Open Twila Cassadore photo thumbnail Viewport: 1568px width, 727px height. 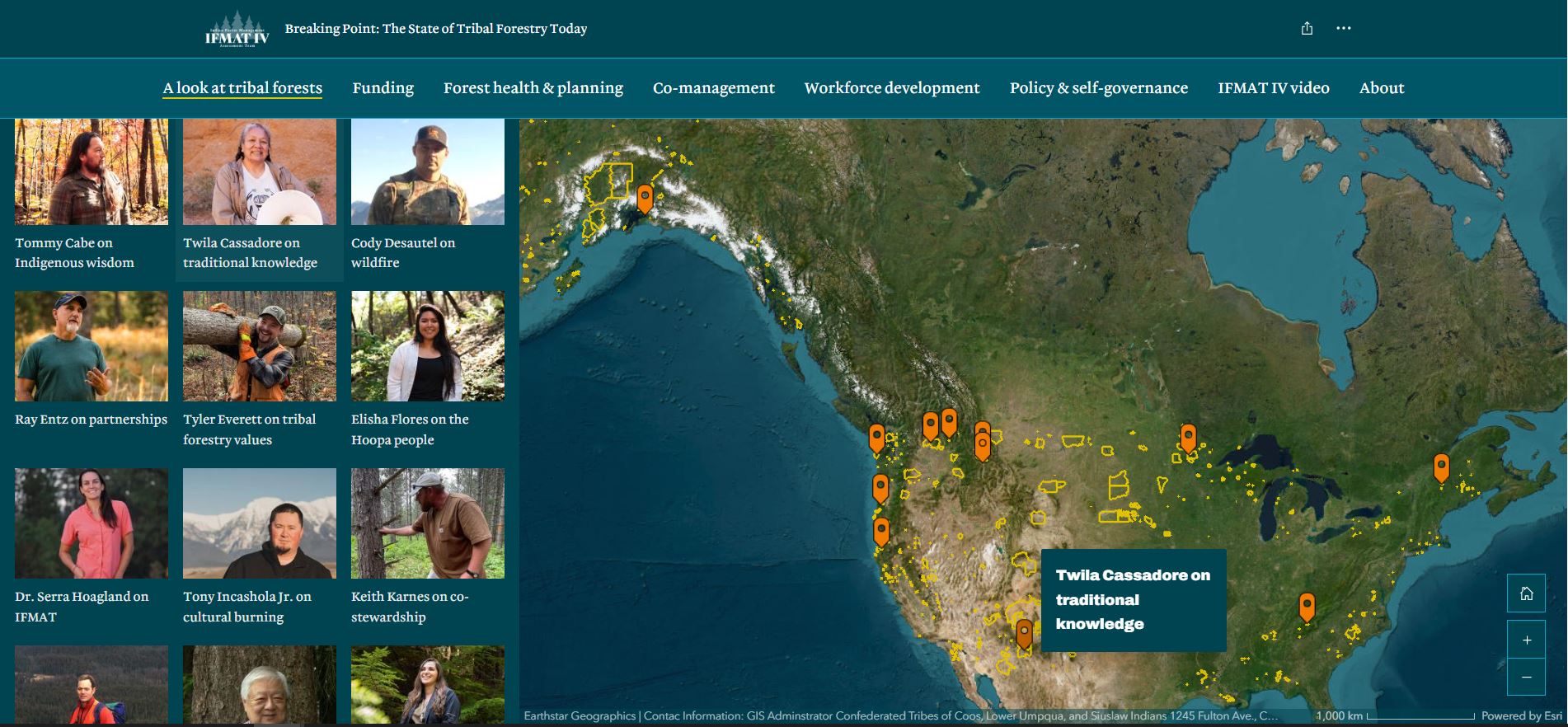(x=260, y=171)
